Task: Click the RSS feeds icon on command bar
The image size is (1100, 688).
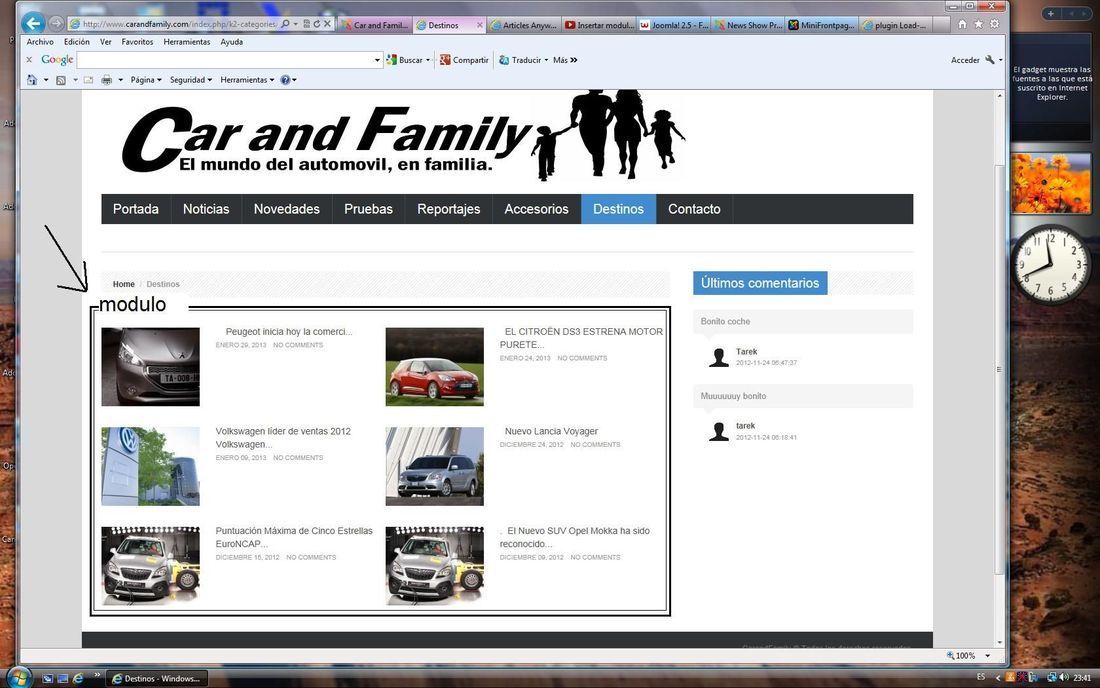Action: tap(61, 80)
